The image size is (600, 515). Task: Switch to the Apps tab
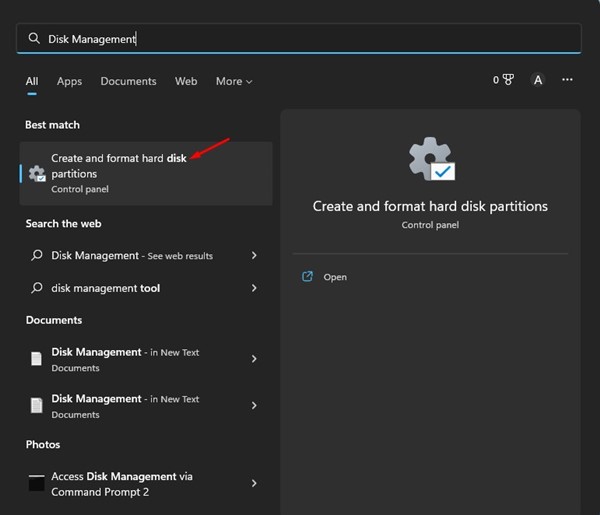(69, 81)
